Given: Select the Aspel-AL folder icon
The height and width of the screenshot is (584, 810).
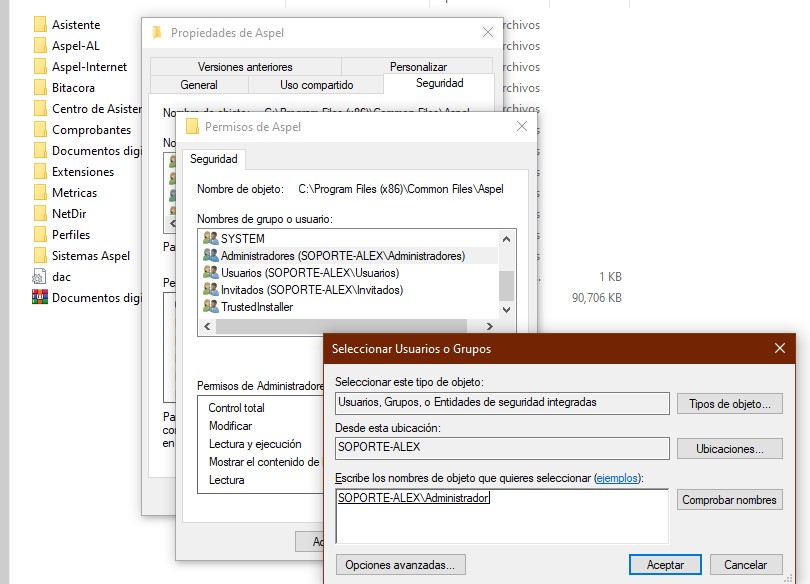Looking at the screenshot, I should click(x=40, y=45).
